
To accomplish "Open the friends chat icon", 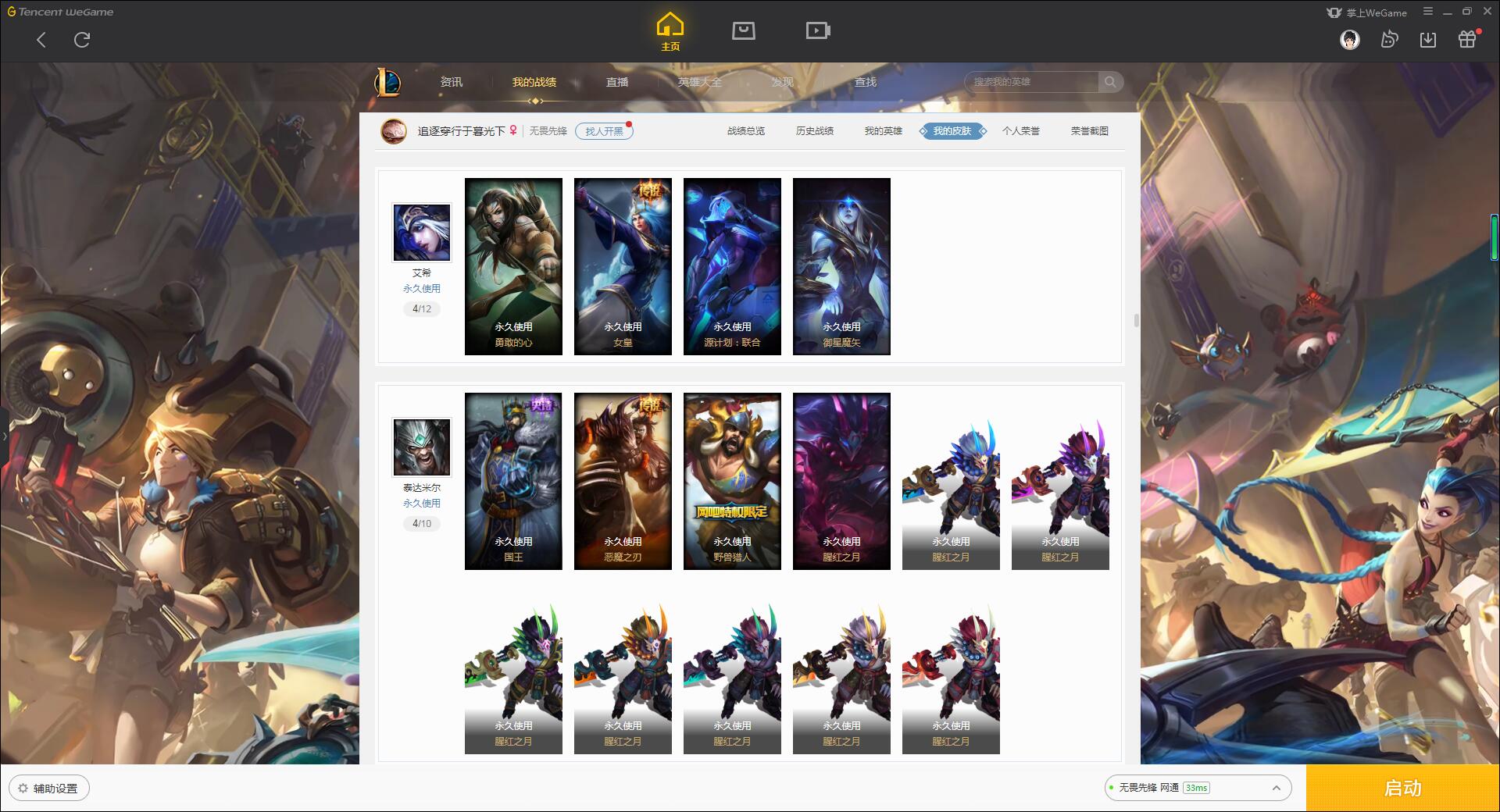I will (1389, 40).
